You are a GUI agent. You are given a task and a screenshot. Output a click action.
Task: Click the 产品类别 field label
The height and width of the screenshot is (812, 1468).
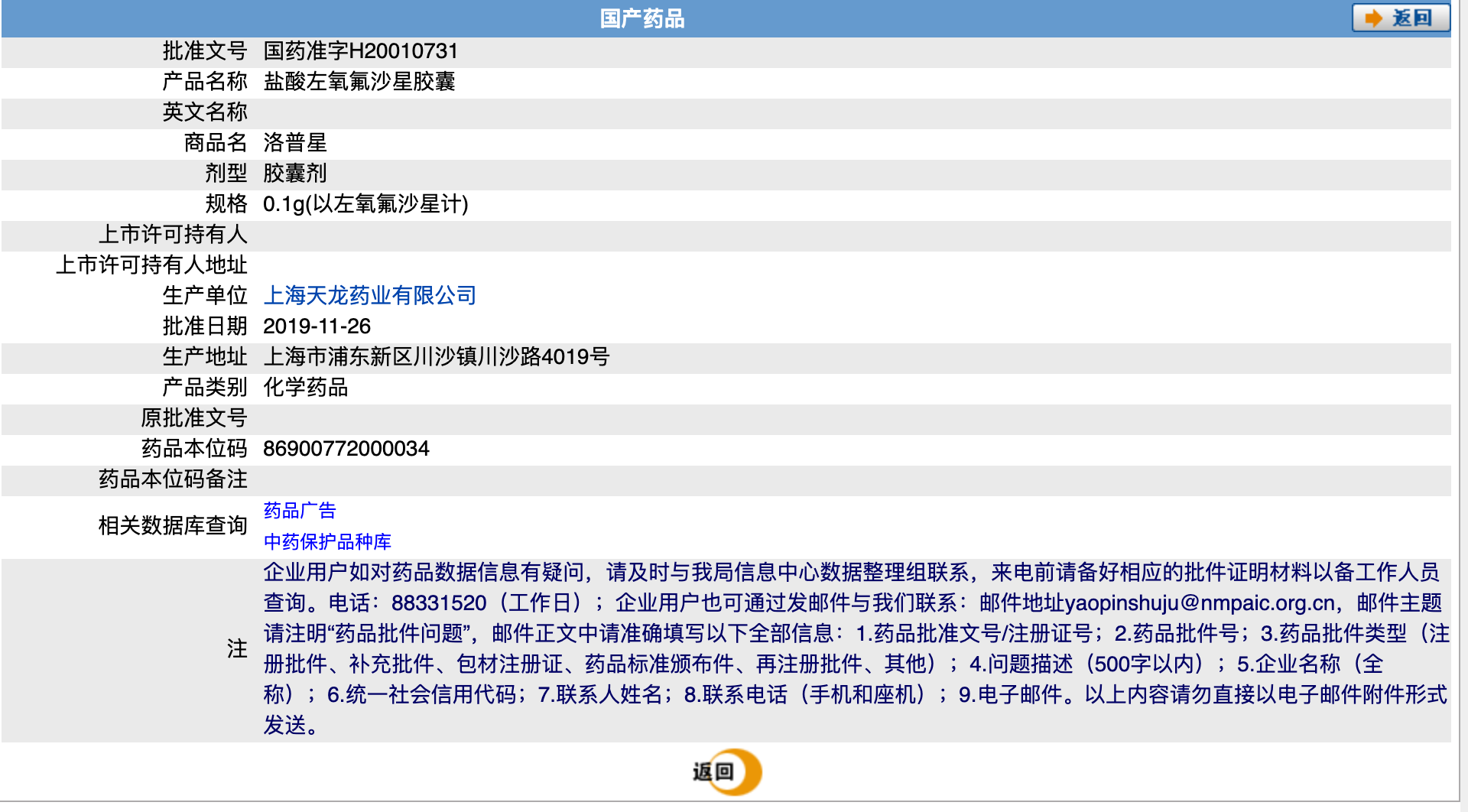click(x=205, y=388)
